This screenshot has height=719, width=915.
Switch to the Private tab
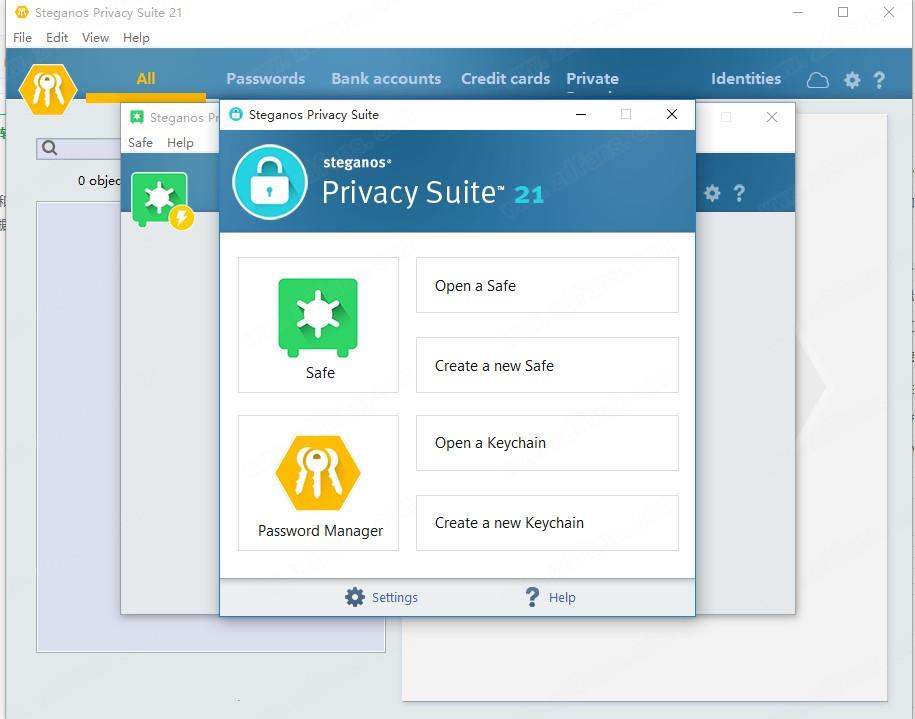coord(592,79)
